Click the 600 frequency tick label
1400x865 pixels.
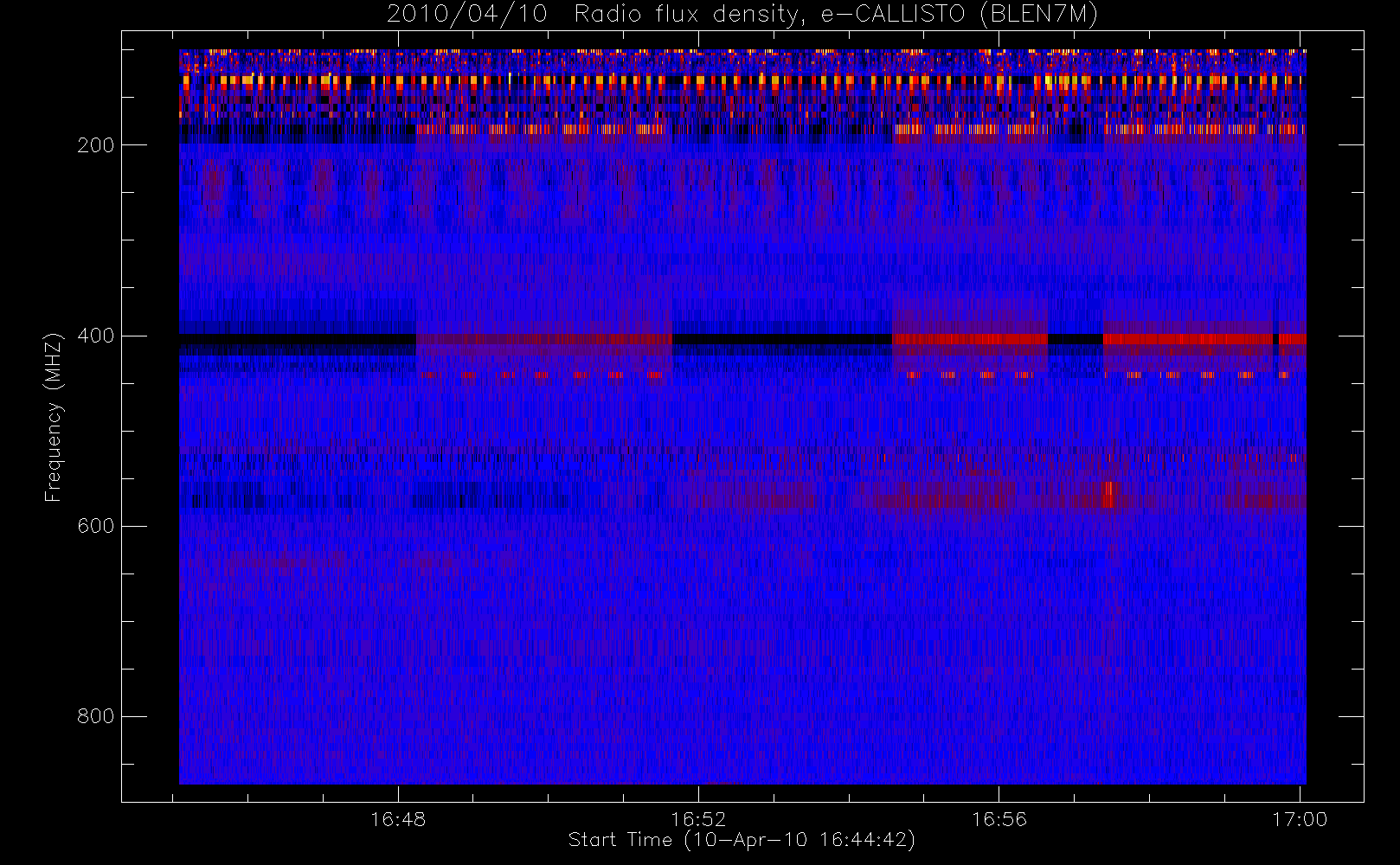(x=96, y=526)
